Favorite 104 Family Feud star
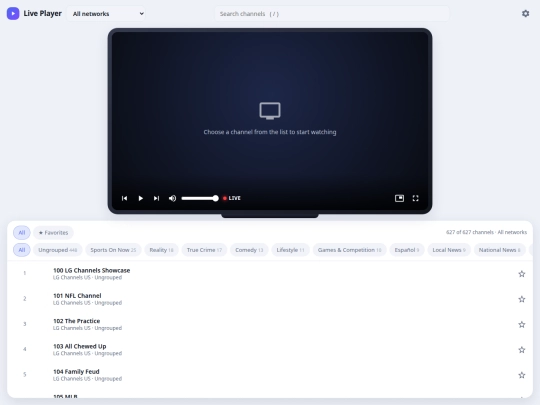The width and height of the screenshot is (540, 405). coord(521,375)
